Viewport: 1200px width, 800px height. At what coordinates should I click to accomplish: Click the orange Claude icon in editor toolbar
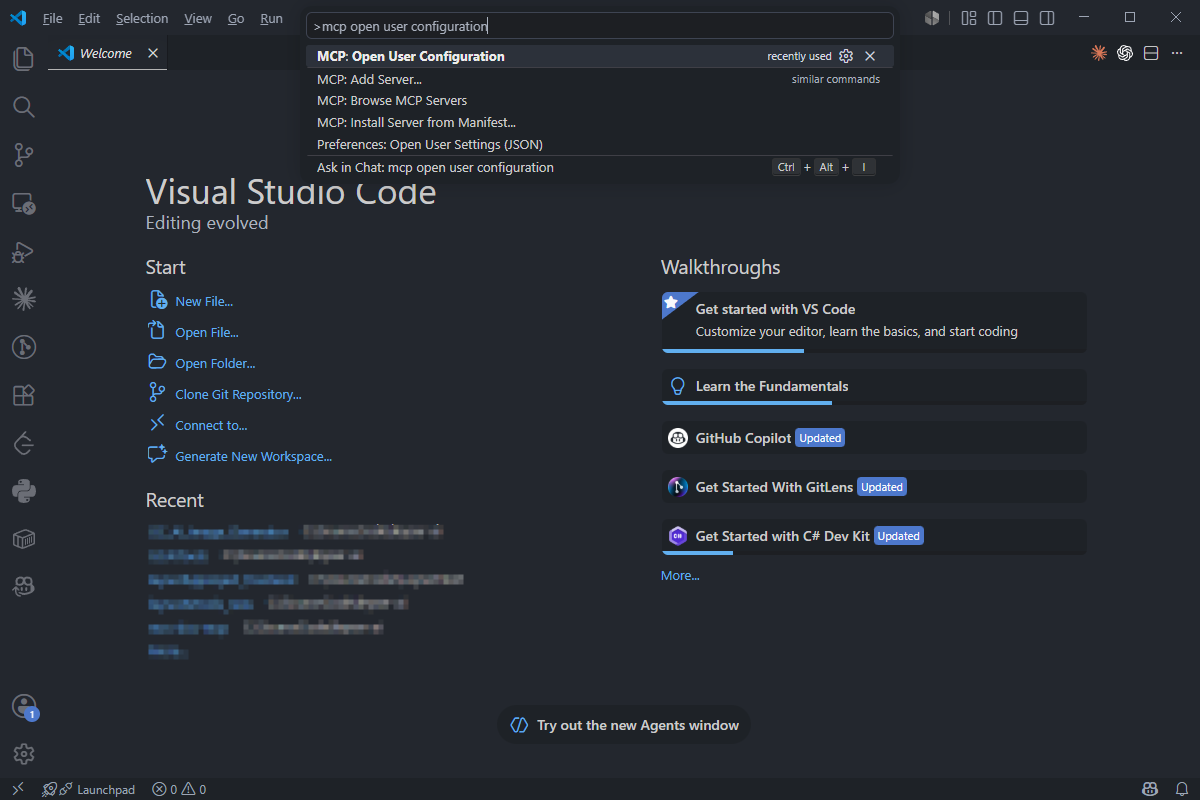(1099, 53)
